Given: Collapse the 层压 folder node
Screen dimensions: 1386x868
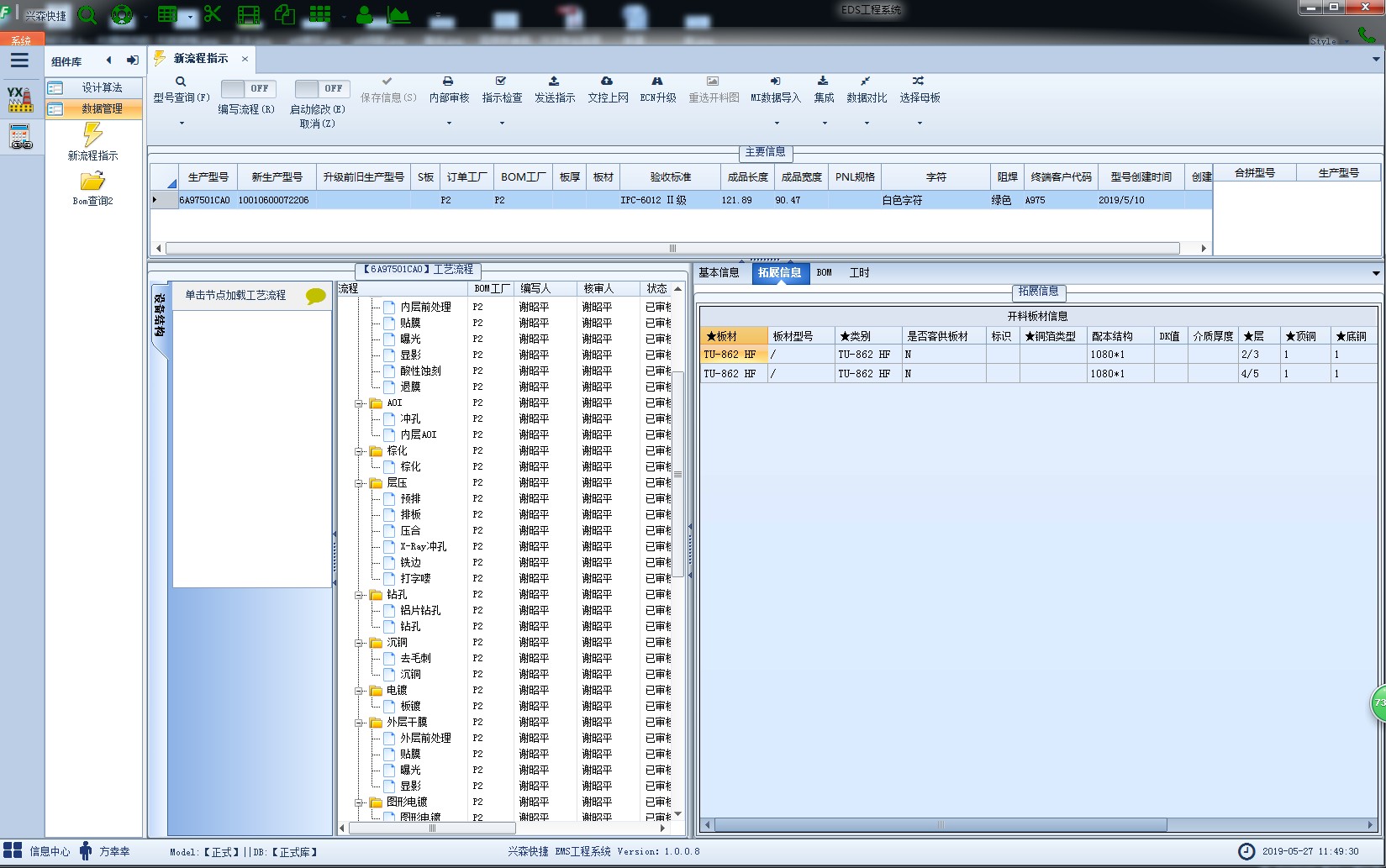Looking at the screenshot, I should tap(359, 483).
